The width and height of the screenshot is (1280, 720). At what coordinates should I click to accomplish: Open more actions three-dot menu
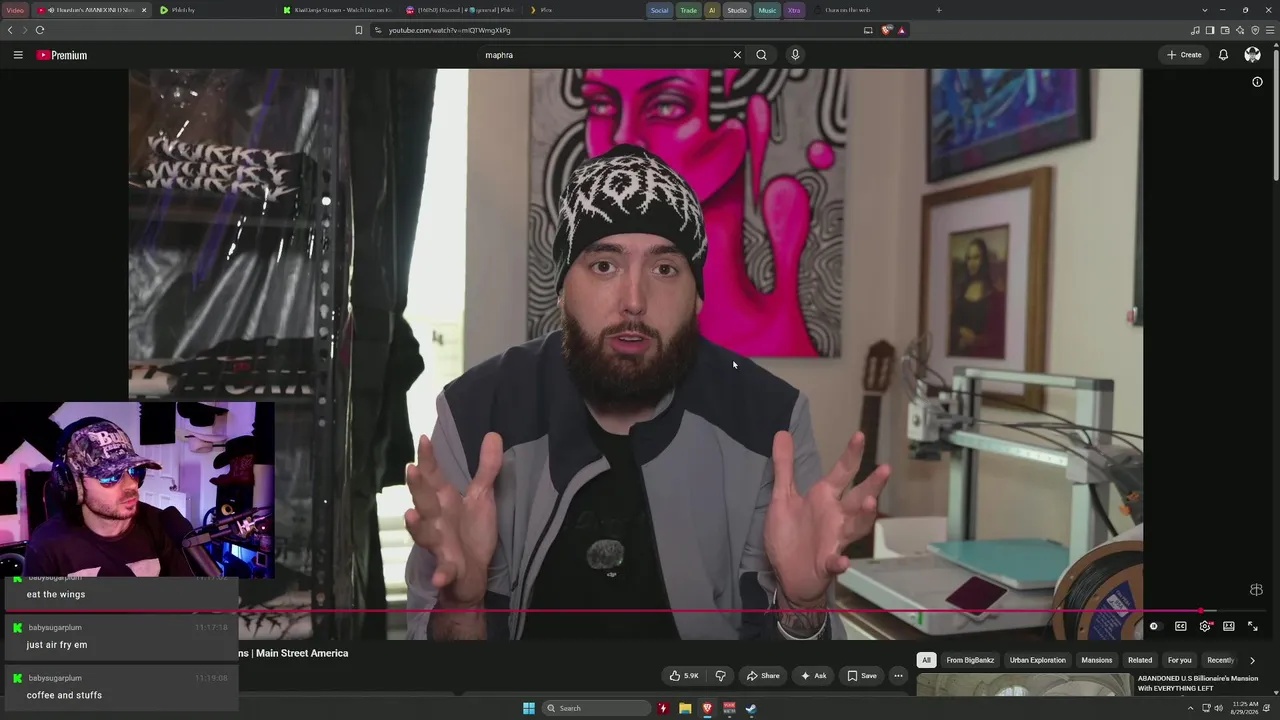[x=898, y=676]
